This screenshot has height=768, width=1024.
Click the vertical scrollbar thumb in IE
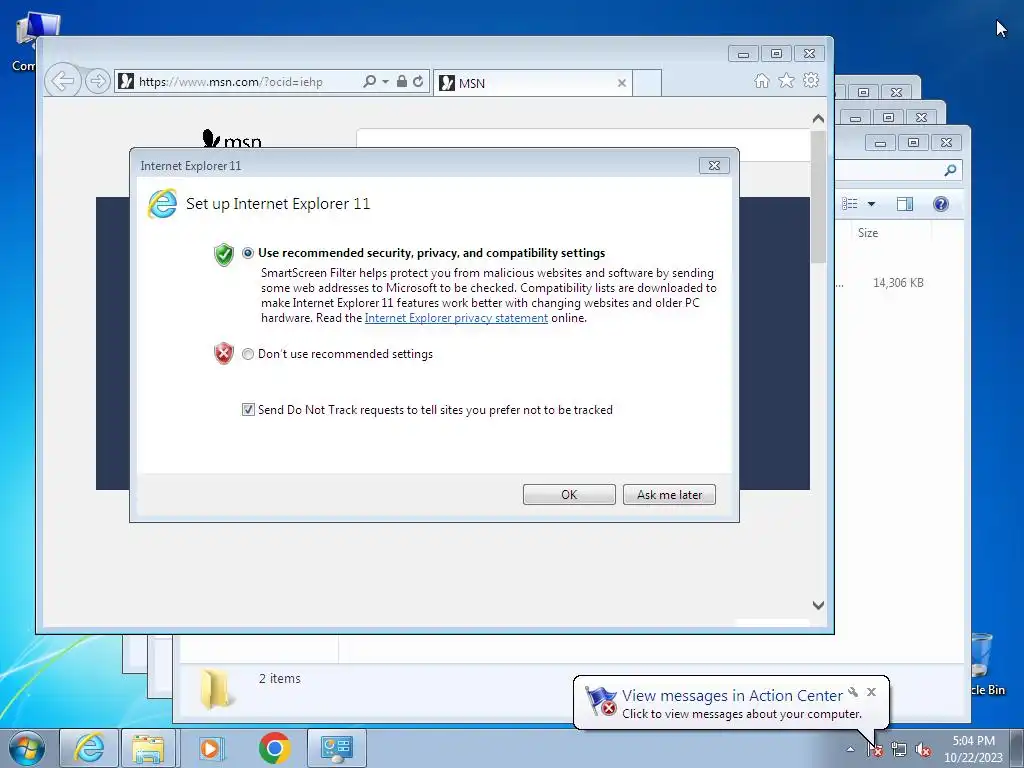click(818, 196)
